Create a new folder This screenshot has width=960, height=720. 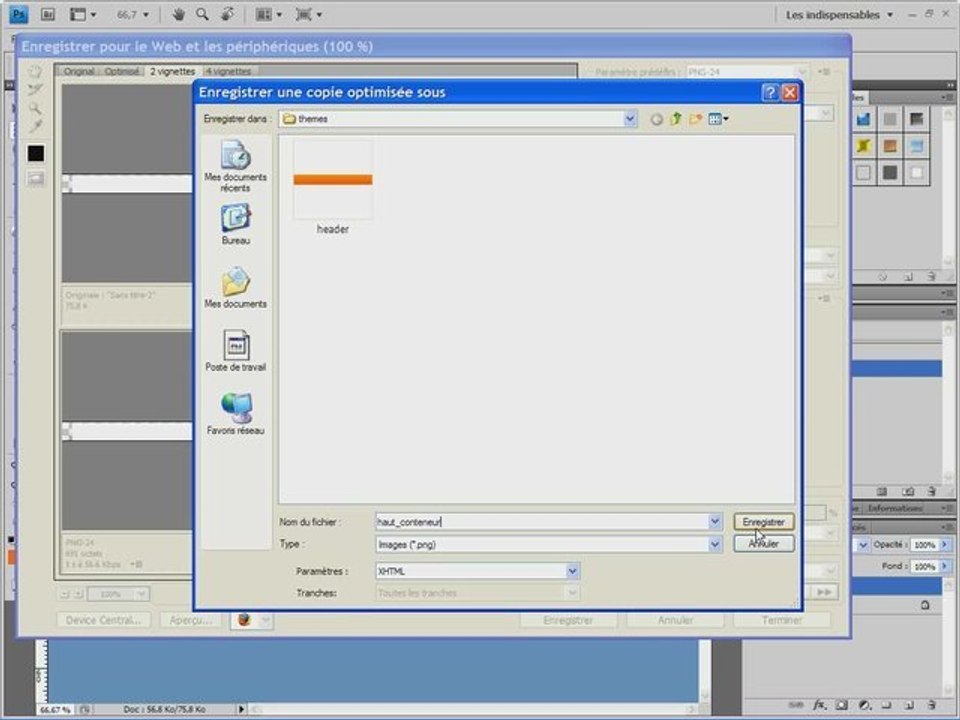[695, 119]
